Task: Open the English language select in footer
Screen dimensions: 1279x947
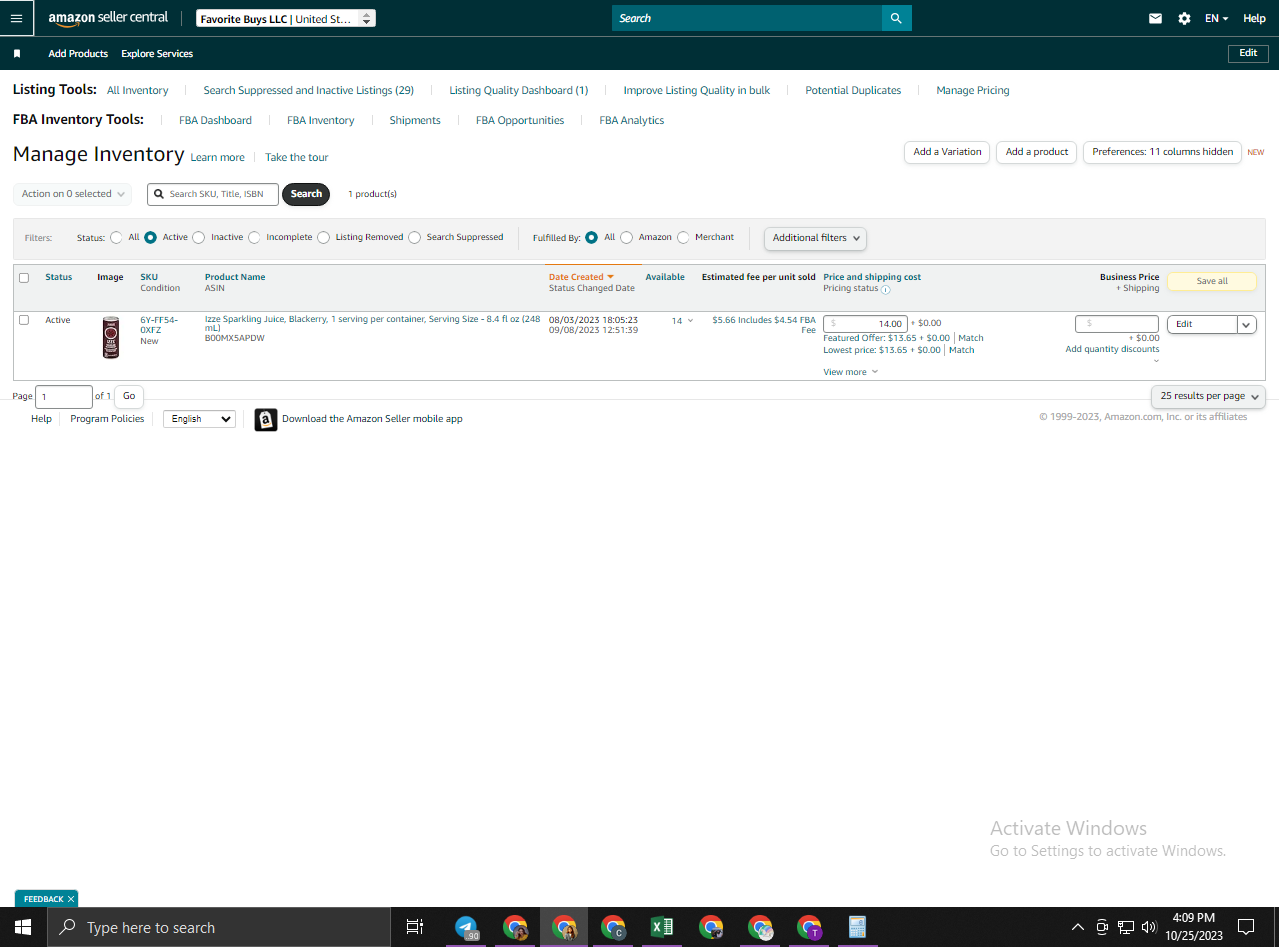Action: click(x=199, y=419)
